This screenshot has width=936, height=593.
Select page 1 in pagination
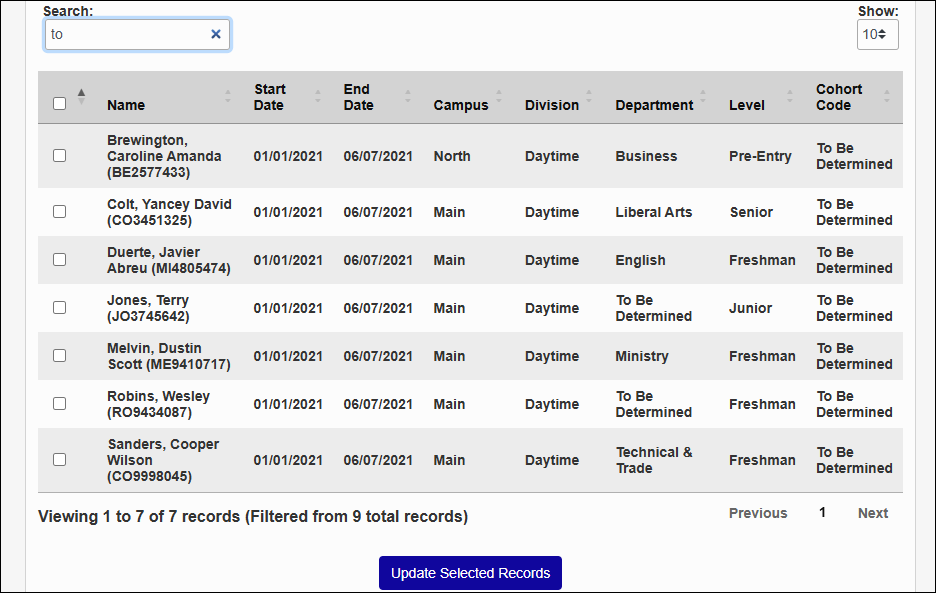pos(822,512)
